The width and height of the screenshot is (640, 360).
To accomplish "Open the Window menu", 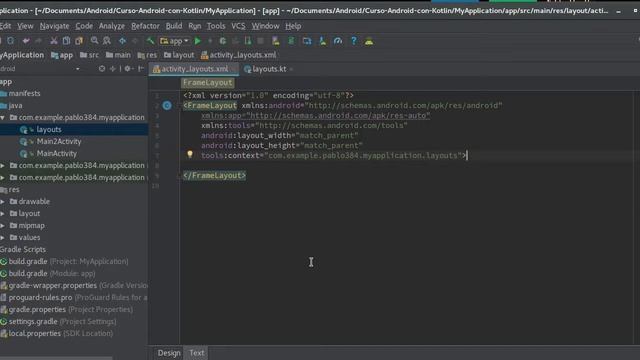I will click(x=265, y=26).
